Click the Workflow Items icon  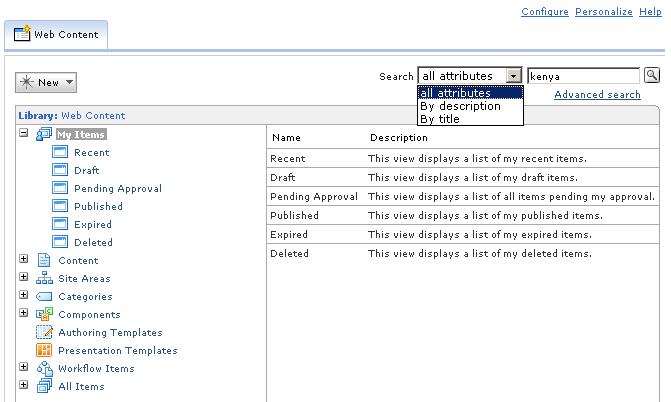pos(45,368)
